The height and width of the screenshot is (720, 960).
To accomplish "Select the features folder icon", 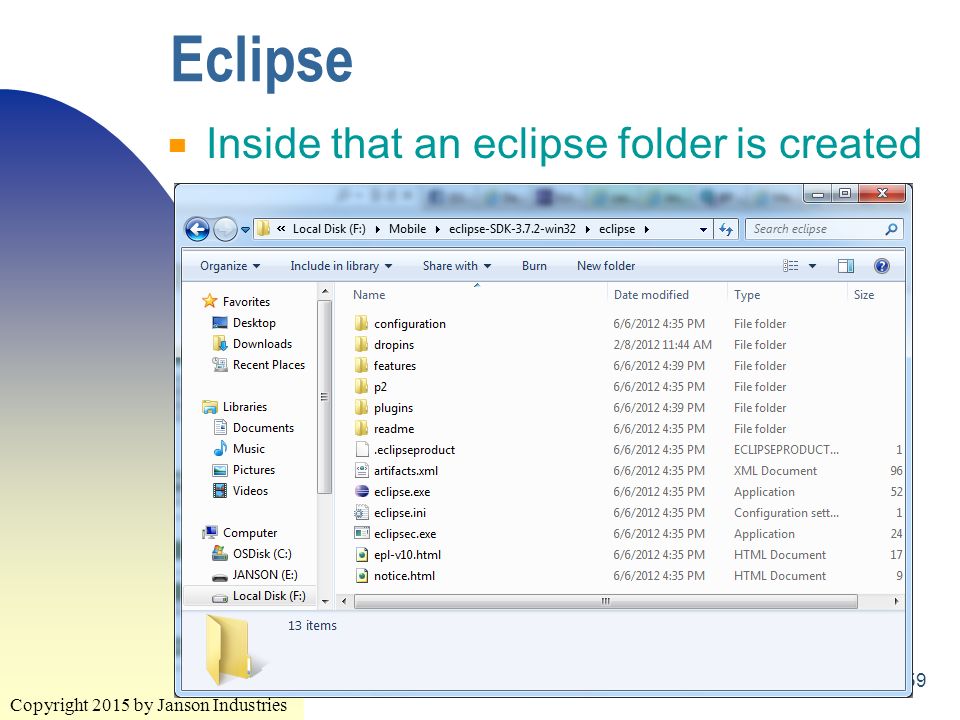I will click(x=362, y=365).
